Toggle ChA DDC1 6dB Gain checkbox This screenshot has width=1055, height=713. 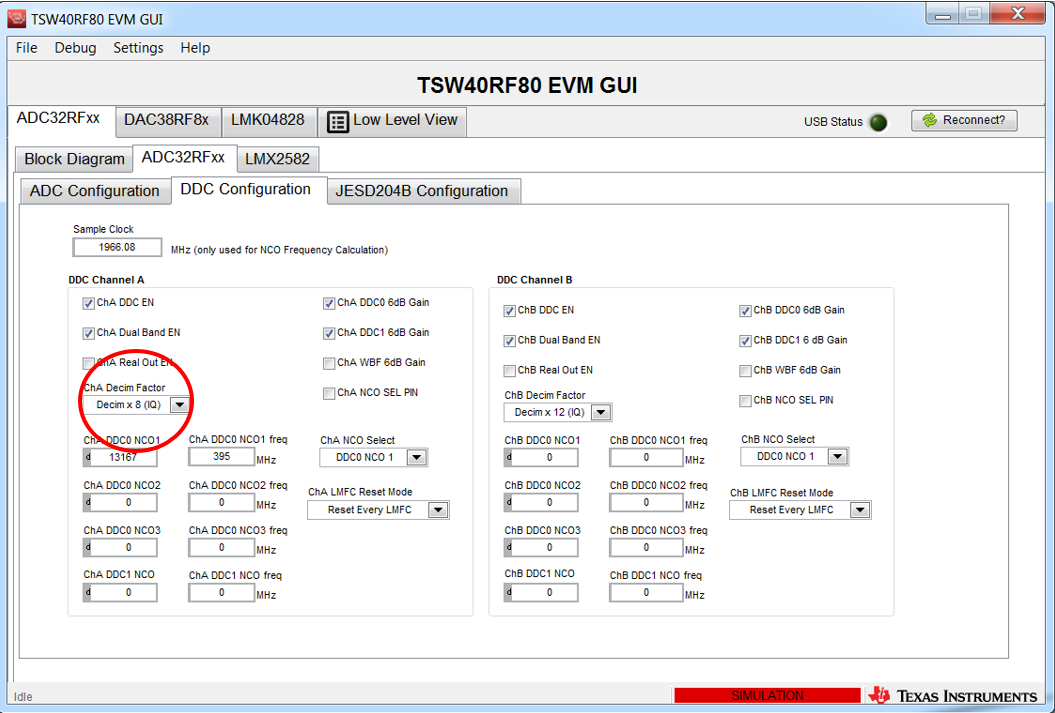[x=329, y=333]
